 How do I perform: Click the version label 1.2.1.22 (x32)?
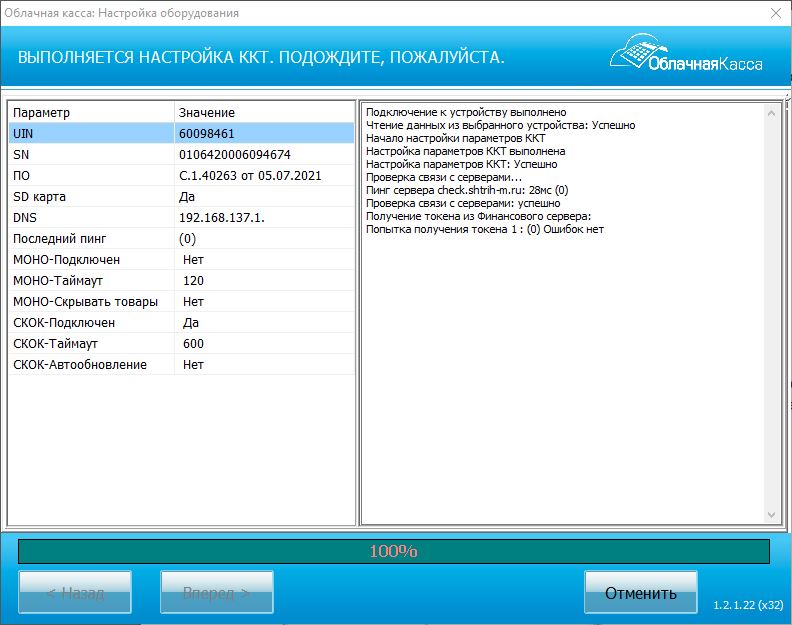pyautogui.click(x=747, y=606)
